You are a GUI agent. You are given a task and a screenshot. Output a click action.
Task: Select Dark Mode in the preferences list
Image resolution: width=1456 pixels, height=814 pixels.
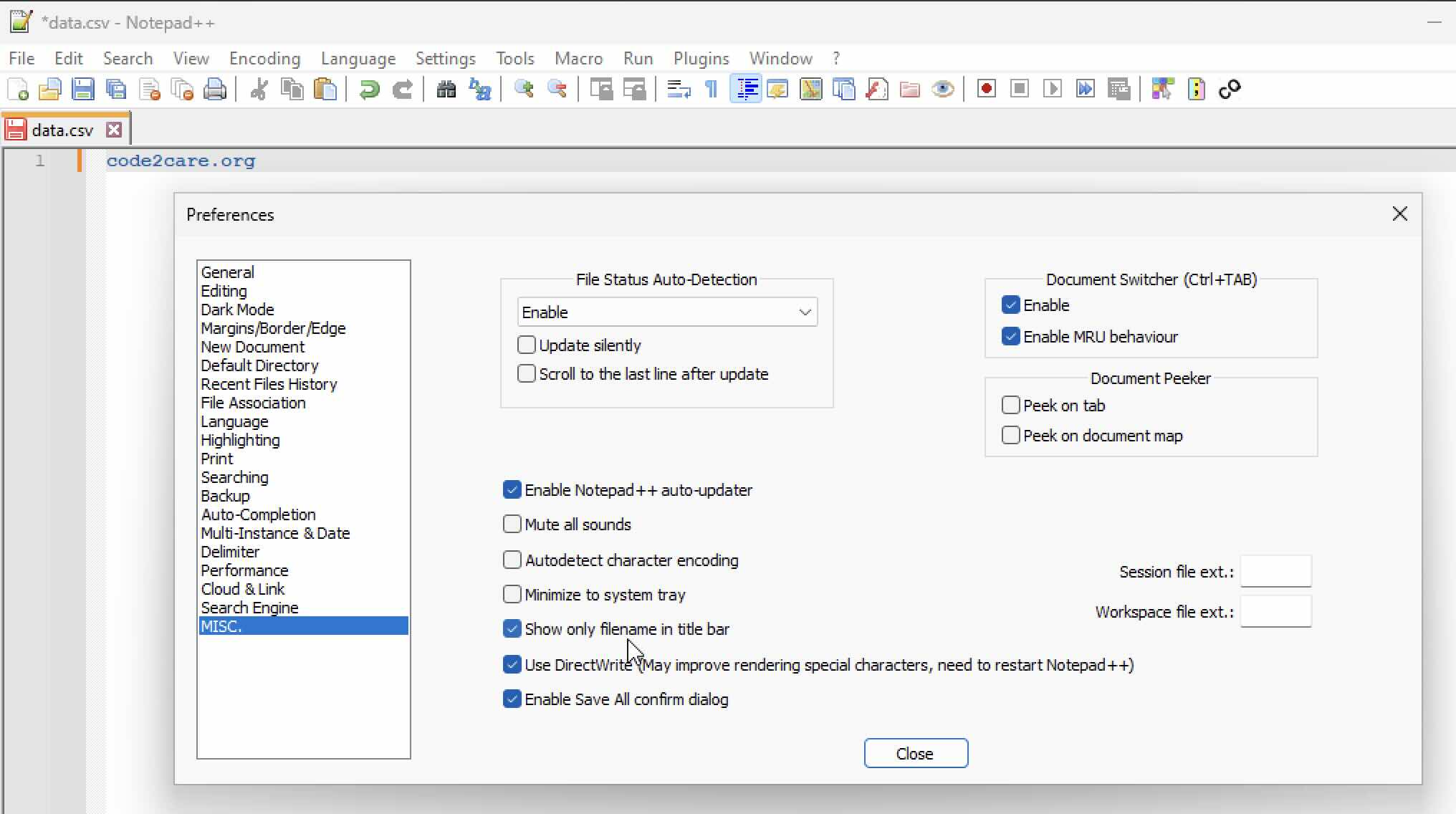[237, 310]
